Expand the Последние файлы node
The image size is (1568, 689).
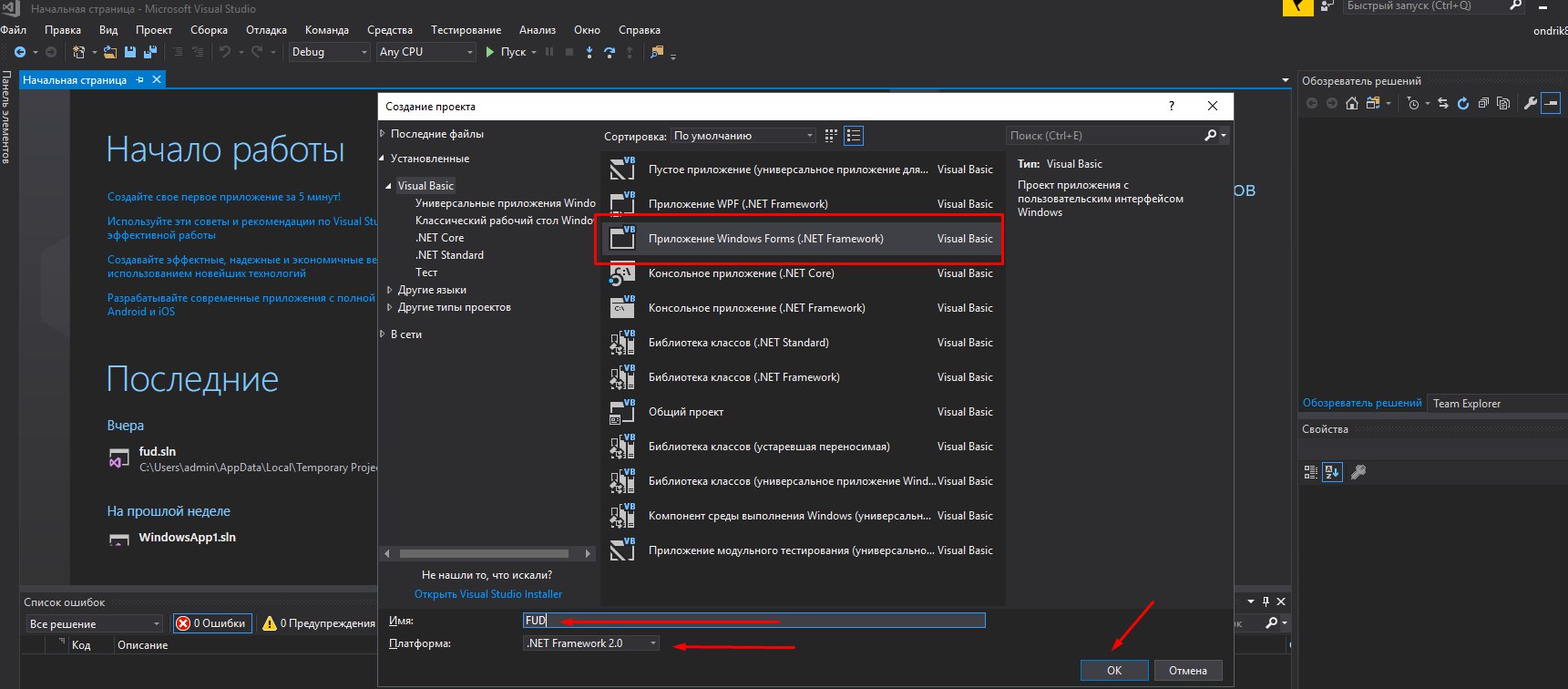coord(383,133)
